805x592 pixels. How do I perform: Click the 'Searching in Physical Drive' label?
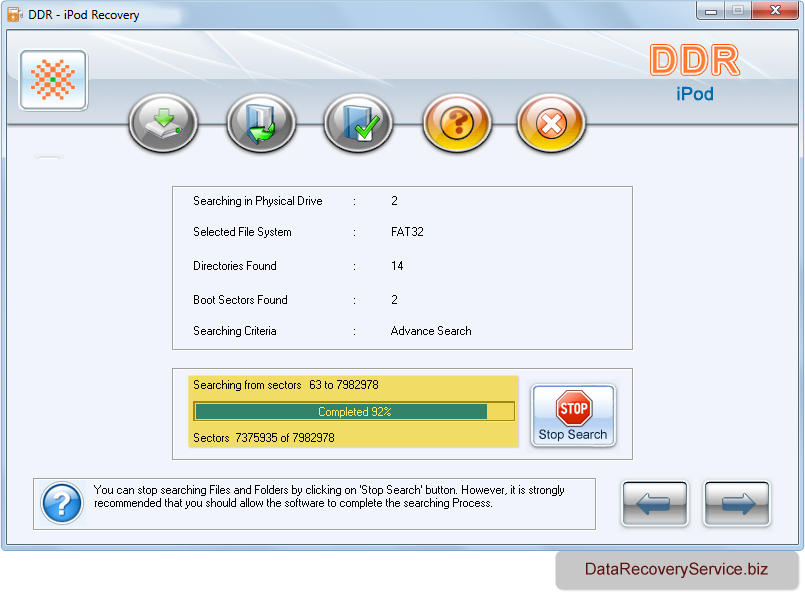pyautogui.click(x=258, y=201)
